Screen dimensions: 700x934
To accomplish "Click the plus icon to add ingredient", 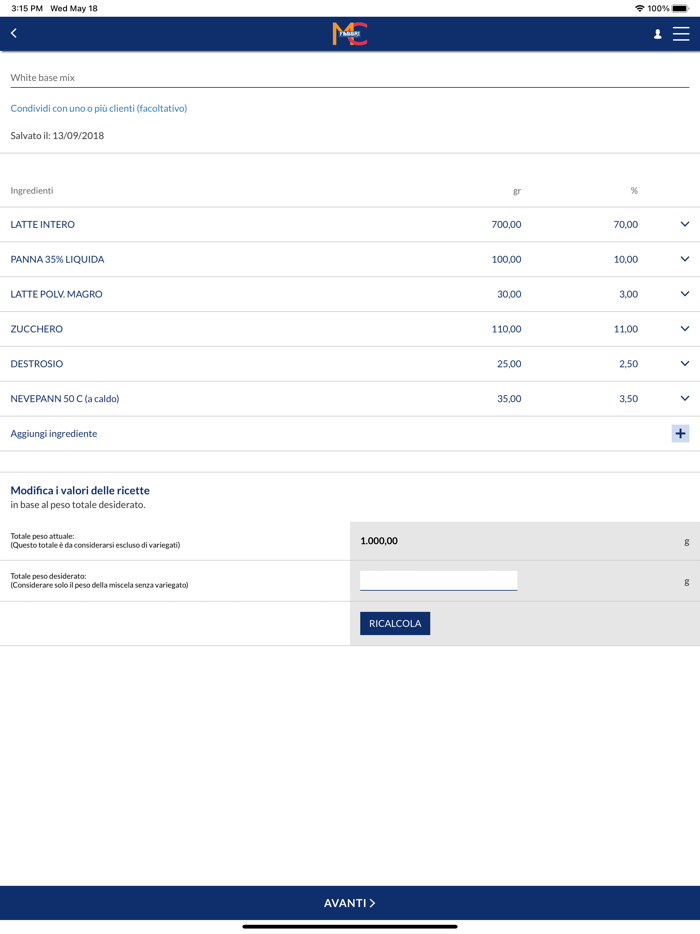I will coord(680,433).
